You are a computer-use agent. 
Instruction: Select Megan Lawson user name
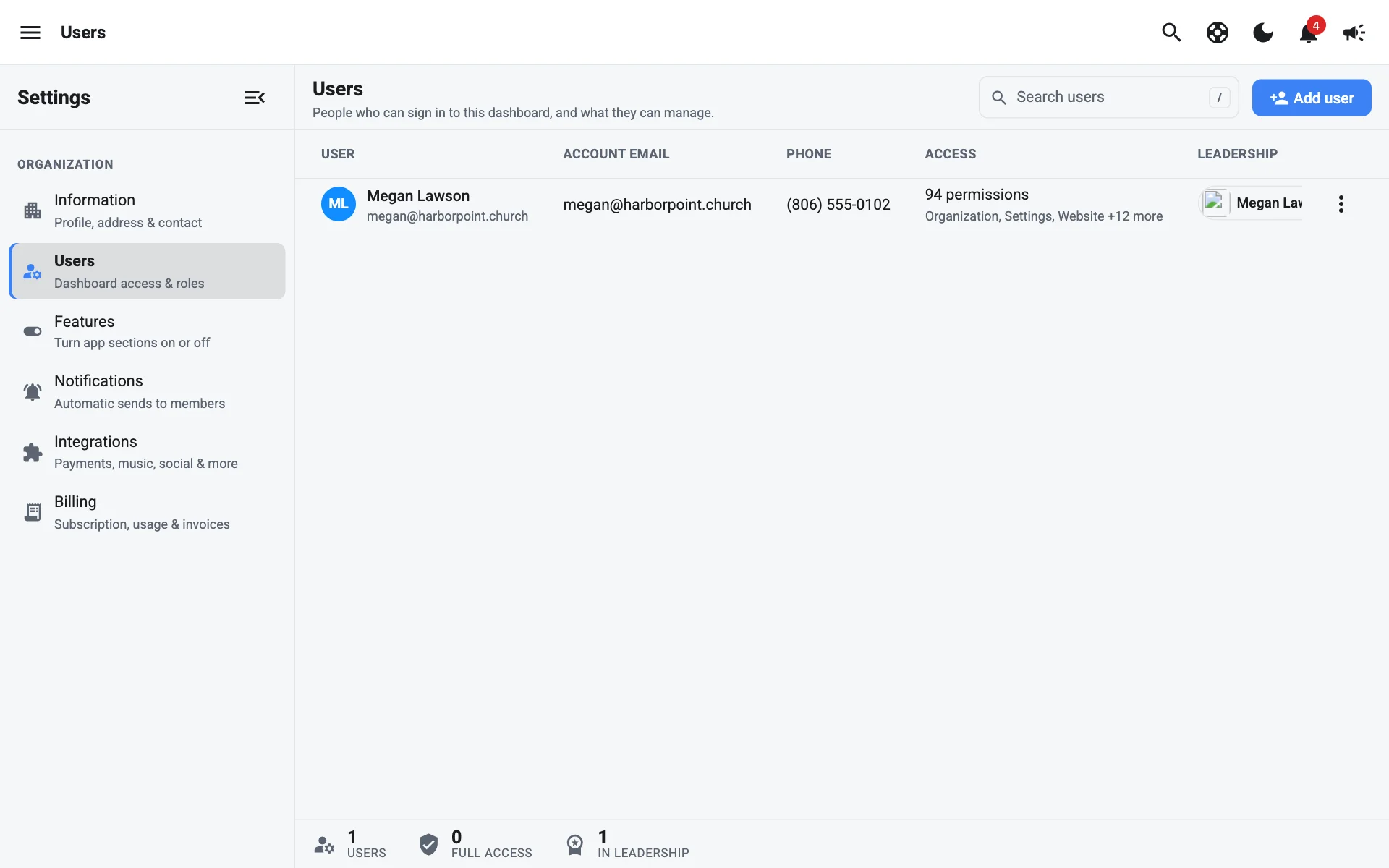tap(418, 196)
